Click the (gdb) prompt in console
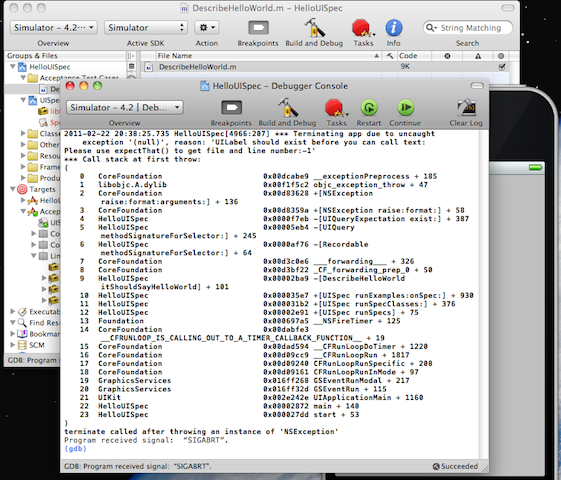 (75, 449)
